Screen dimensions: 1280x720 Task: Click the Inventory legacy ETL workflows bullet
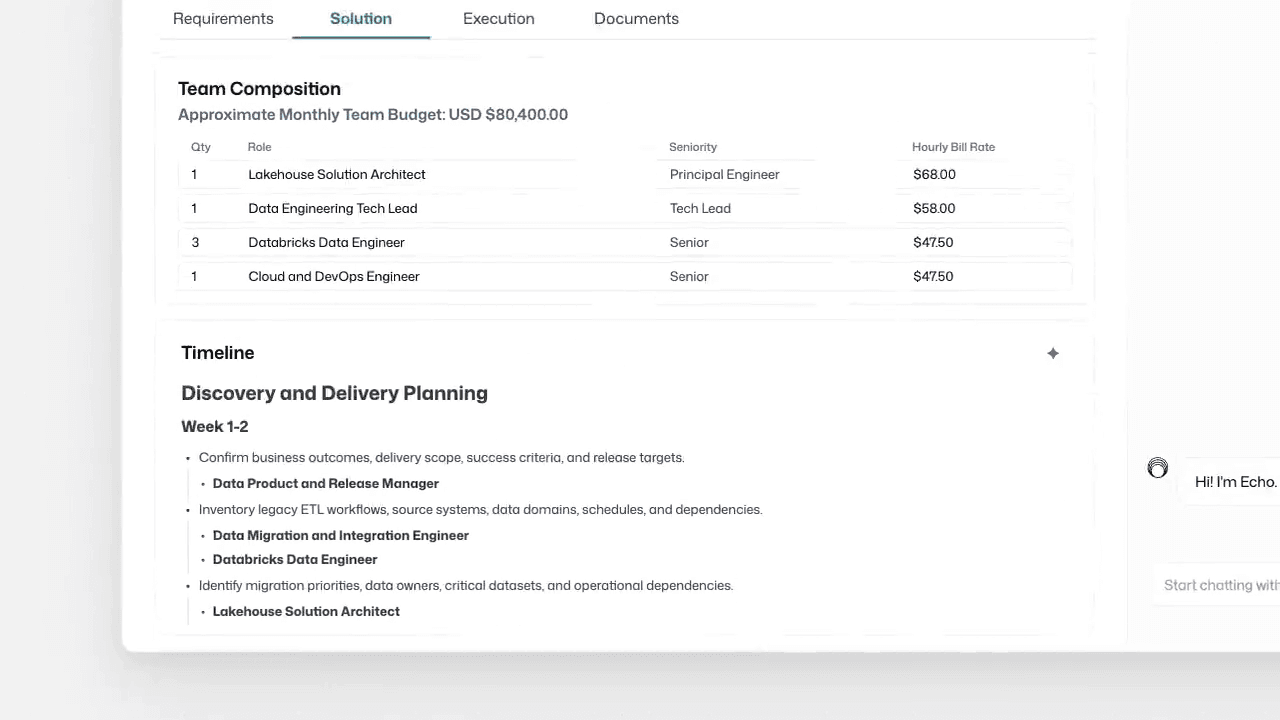click(480, 510)
